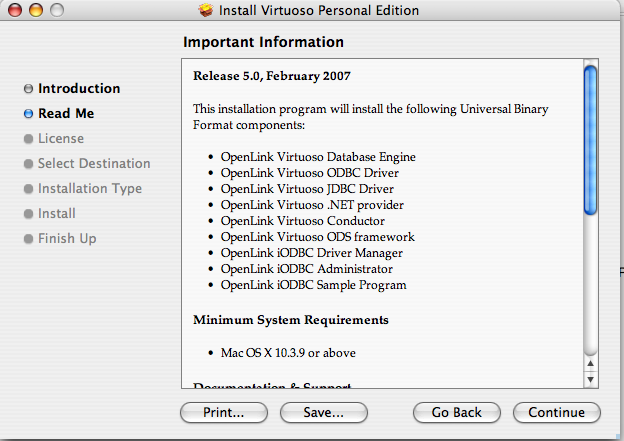Click the scroll up arrow
This screenshot has height=441, width=624.
coord(591,363)
